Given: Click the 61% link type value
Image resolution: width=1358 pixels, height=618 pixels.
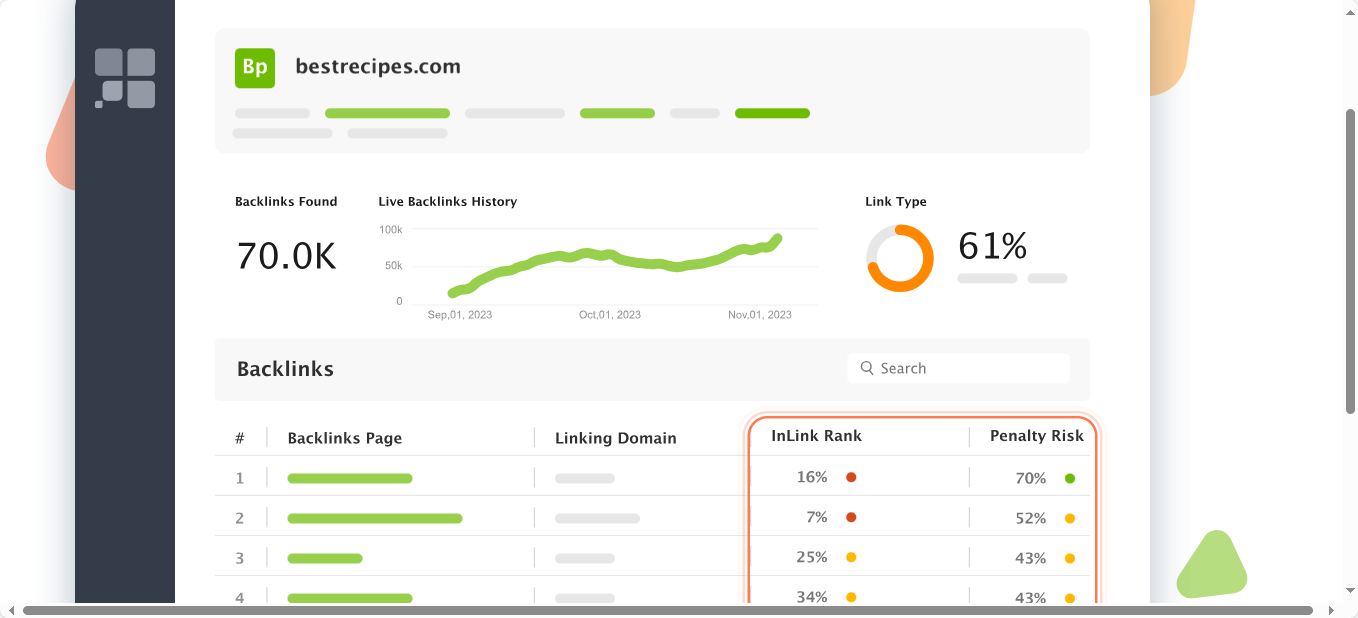Looking at the screenshot, I should click(993, 246).
